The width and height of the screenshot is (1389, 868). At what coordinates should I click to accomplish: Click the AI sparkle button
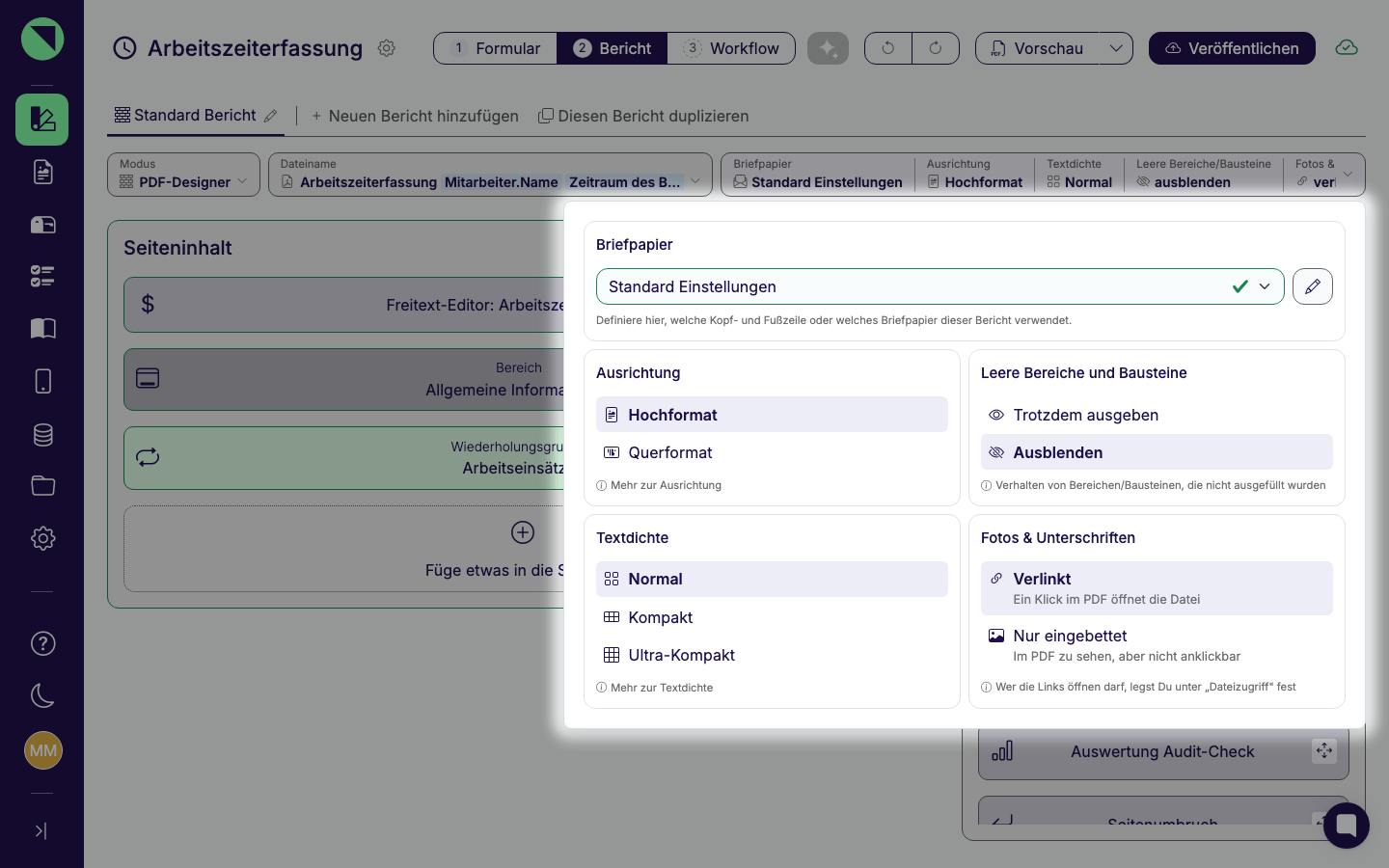[x=828, y=48]
